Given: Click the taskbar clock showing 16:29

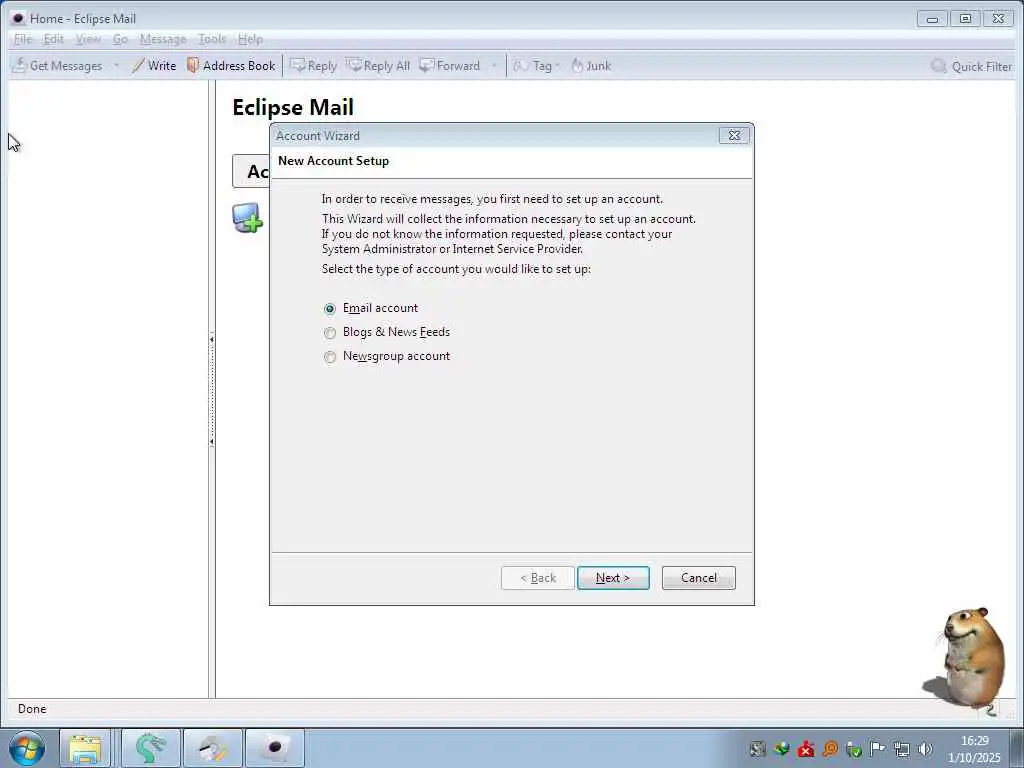Looking at the screenshot, I should [x=974, y=749].
